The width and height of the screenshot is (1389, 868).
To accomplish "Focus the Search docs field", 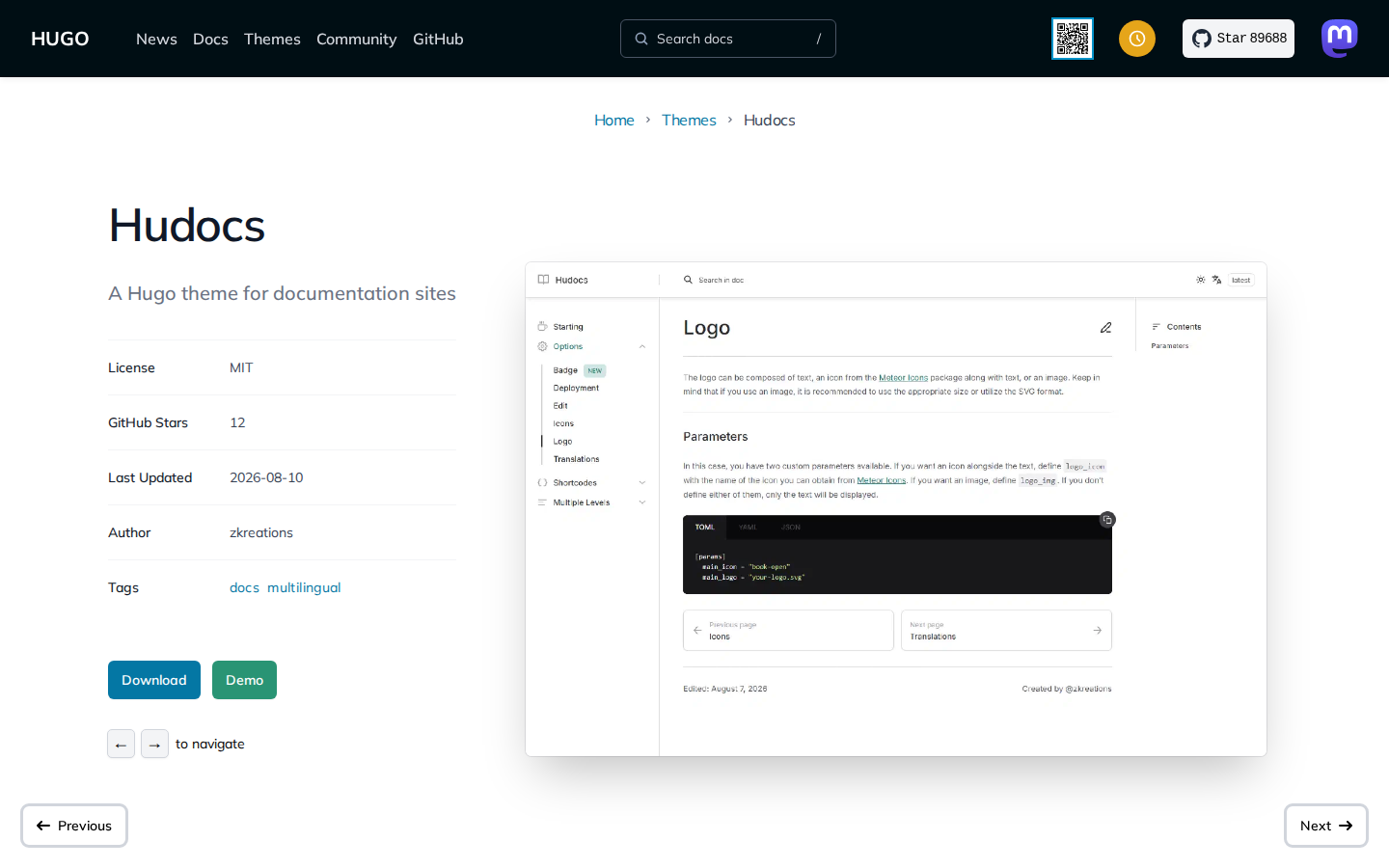I will pos(728,39).
